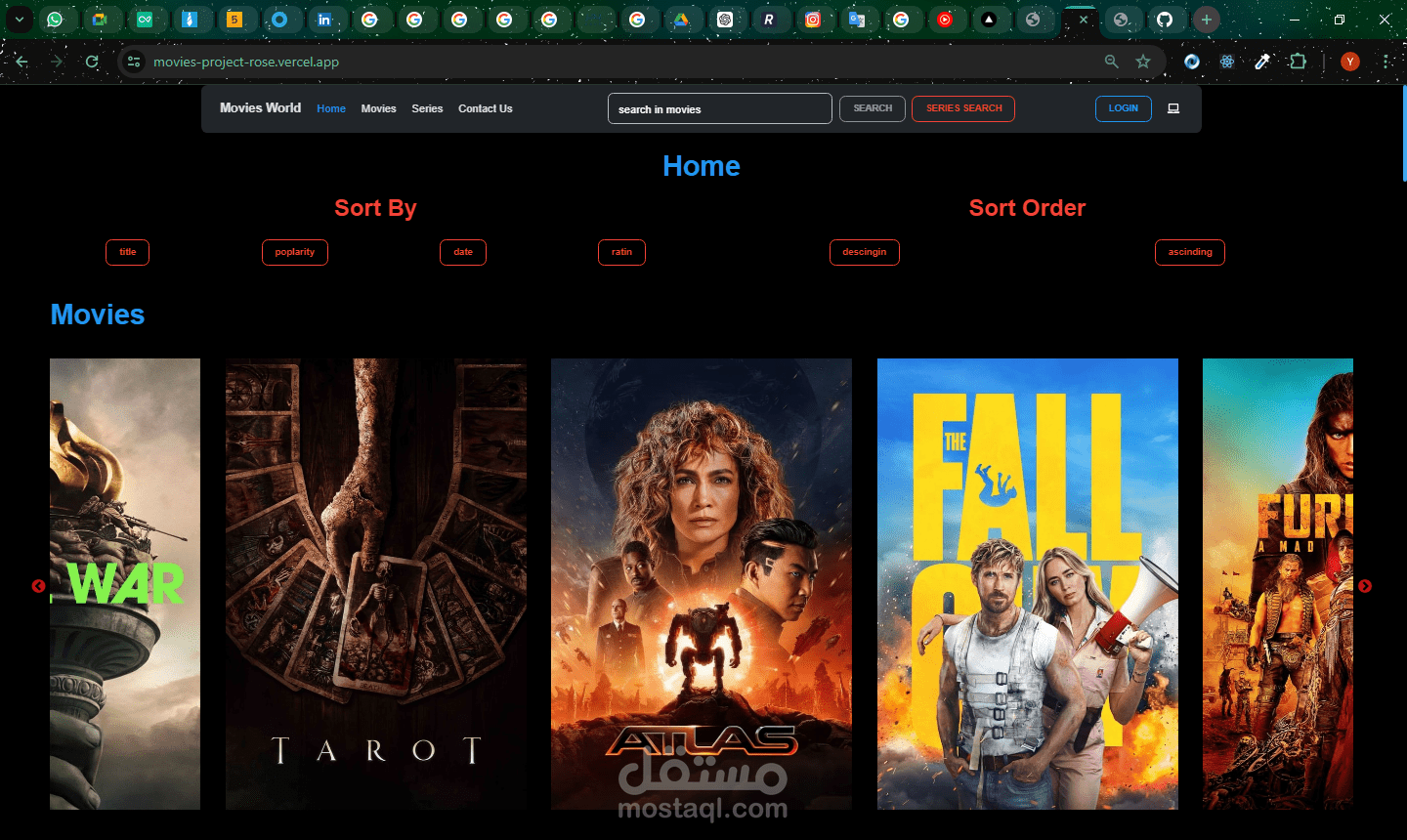Click the SERIES SEARCH button
Image resolution: width=1407 pixels, height=840 pixels.
coord(963,108)
